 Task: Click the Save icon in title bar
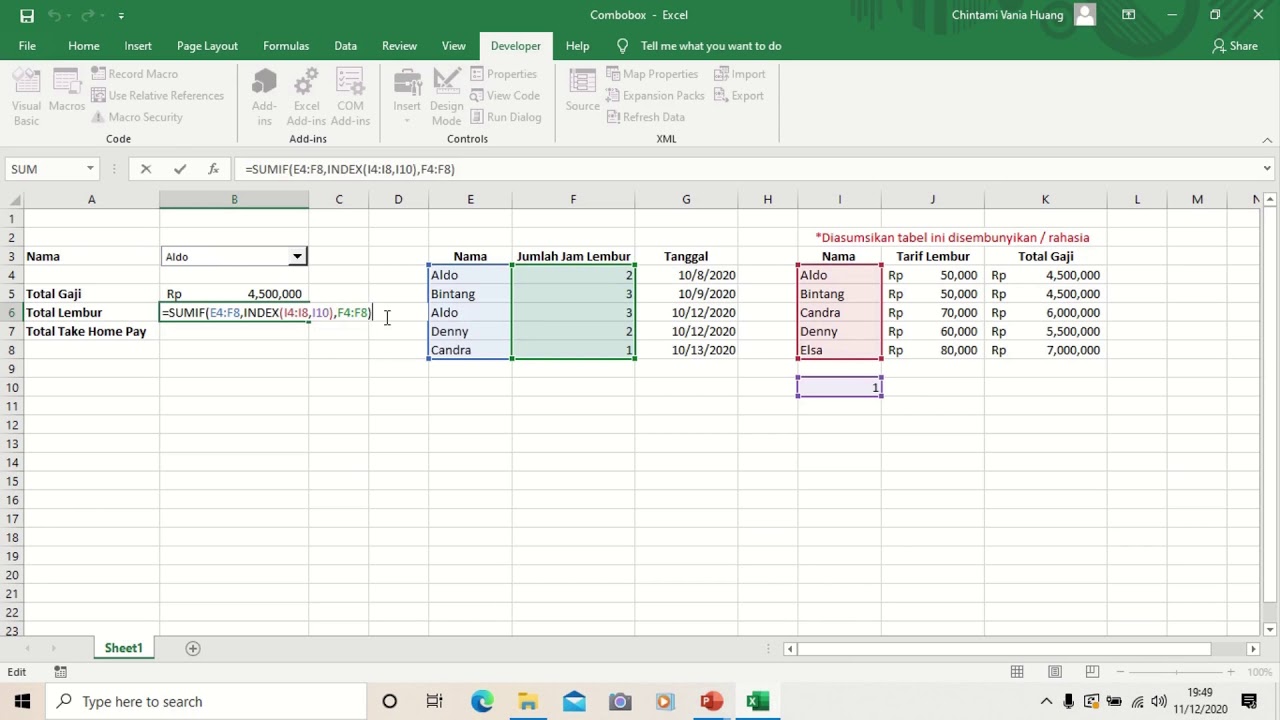pos(27,15)
